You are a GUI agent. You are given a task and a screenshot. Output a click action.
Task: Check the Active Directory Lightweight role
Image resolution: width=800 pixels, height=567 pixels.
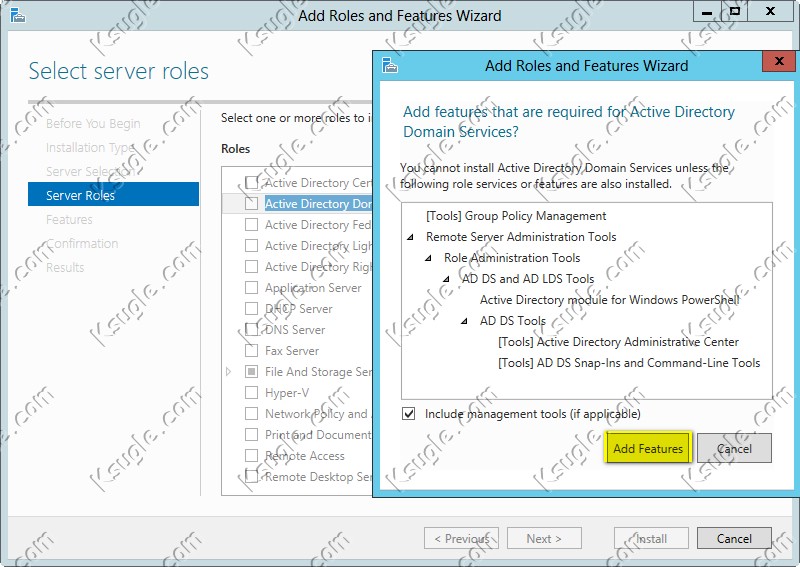pos(252,245)
